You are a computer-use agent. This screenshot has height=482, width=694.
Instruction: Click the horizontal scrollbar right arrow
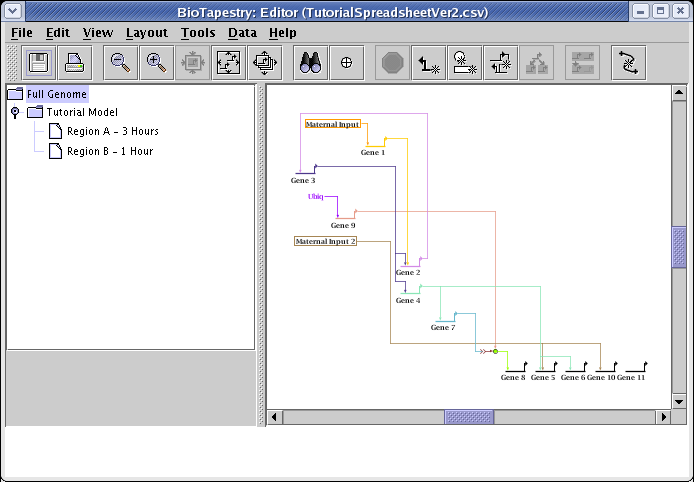(663, 417)
